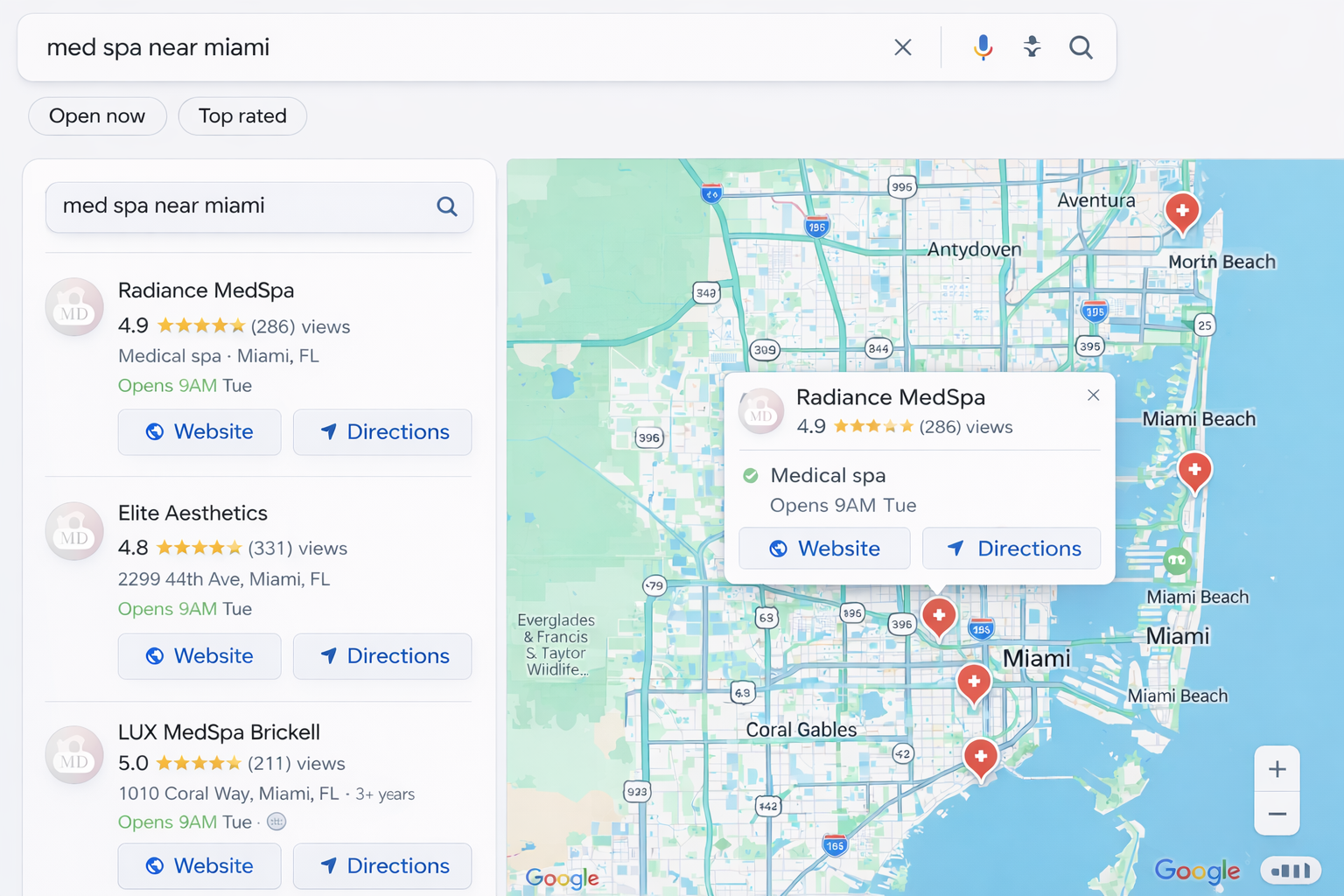Image resolution: width=1344 pixels, height=896 pixels.
Task: Click 'Medical spa · Miami, FL' text
Action: 219,356
